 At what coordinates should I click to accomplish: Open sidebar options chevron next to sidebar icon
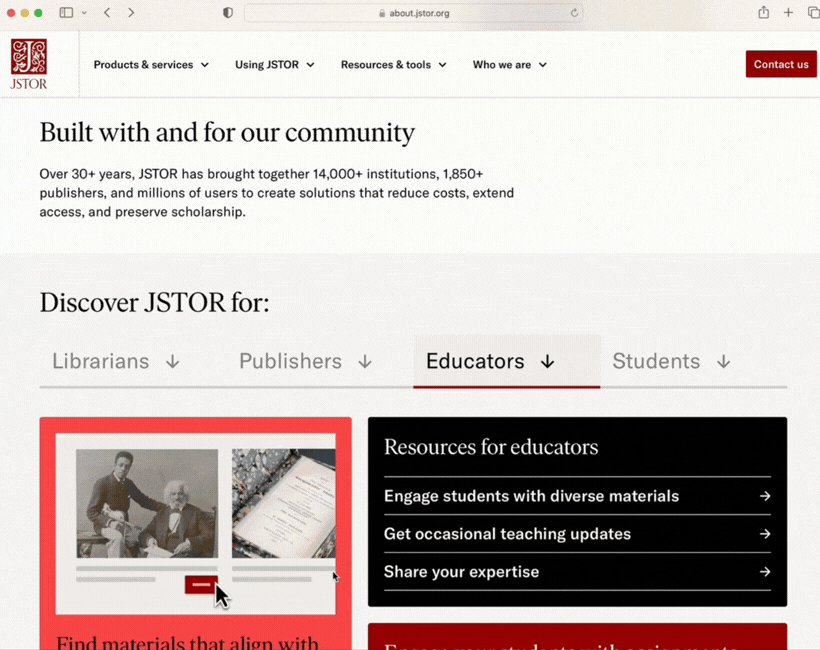(x=84, y=13)
